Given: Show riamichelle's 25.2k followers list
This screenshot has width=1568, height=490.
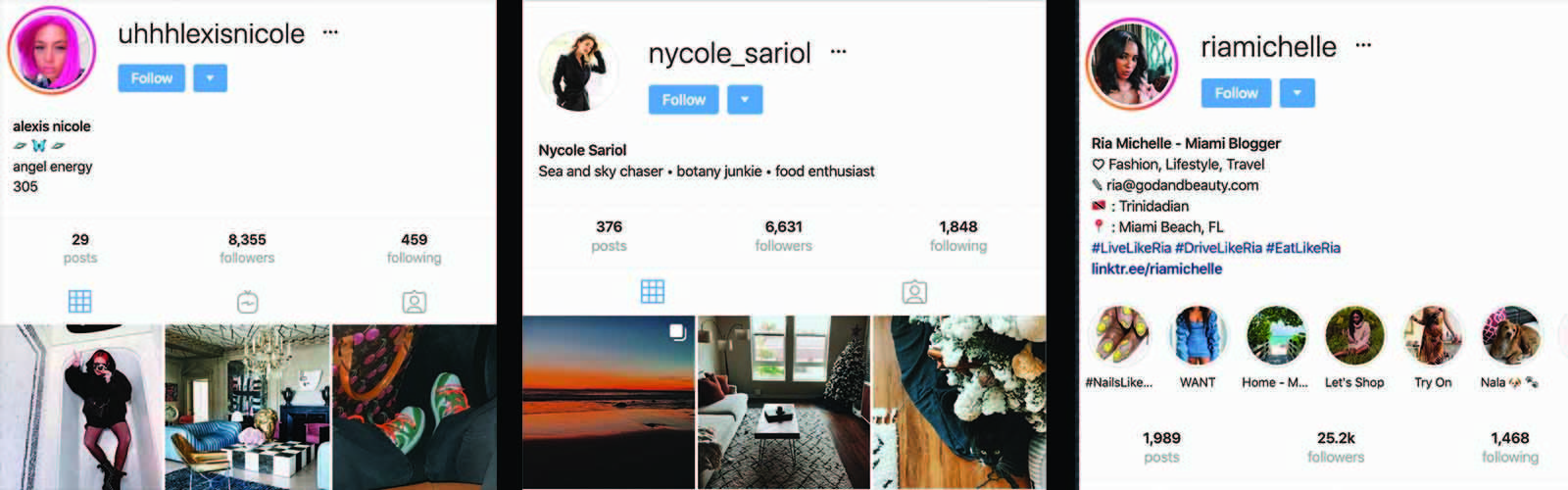Looking at the screenshot, I should tap(1336, 447).
